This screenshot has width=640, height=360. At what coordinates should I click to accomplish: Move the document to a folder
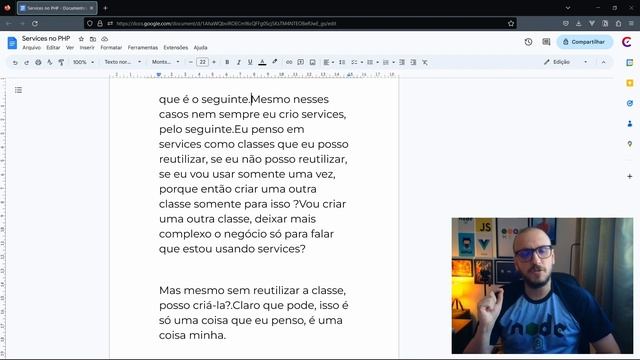[x=93, y=39]
